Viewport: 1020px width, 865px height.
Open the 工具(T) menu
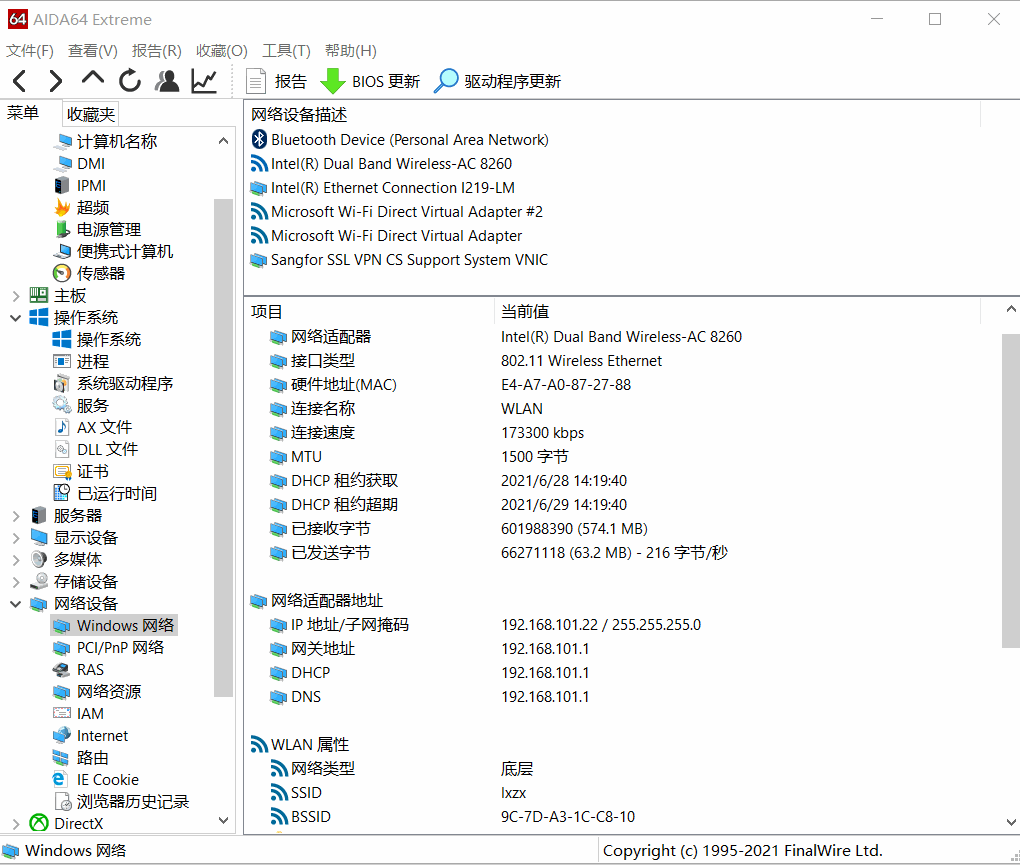(286, 51)
